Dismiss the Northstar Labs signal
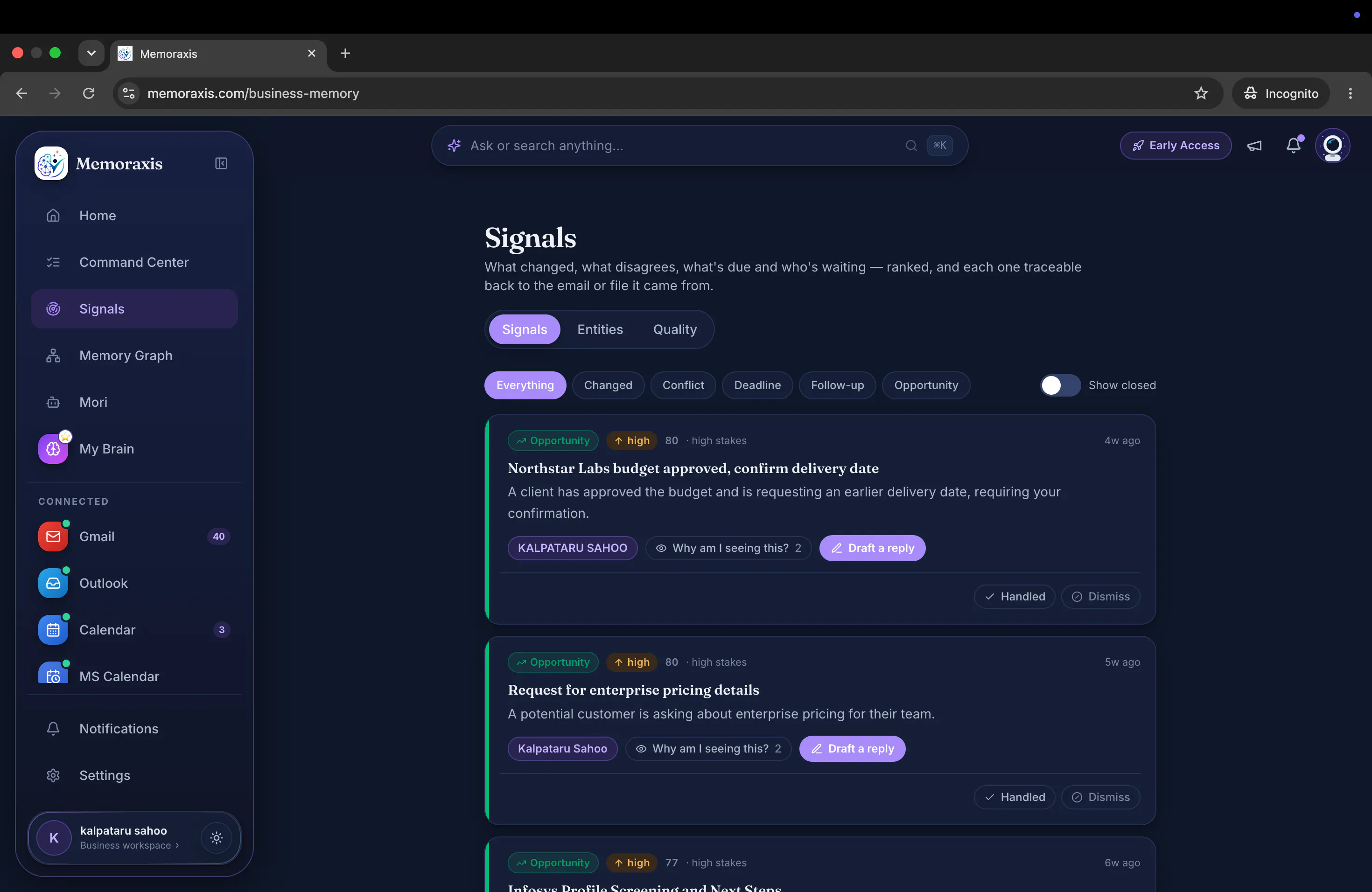The width and height of the screenshot is (1372, 892). (1100, 596)
